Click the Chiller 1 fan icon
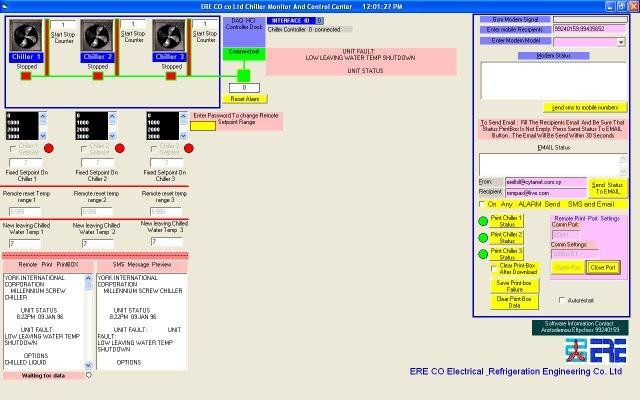Screen dimensions: 640x400 25,36
